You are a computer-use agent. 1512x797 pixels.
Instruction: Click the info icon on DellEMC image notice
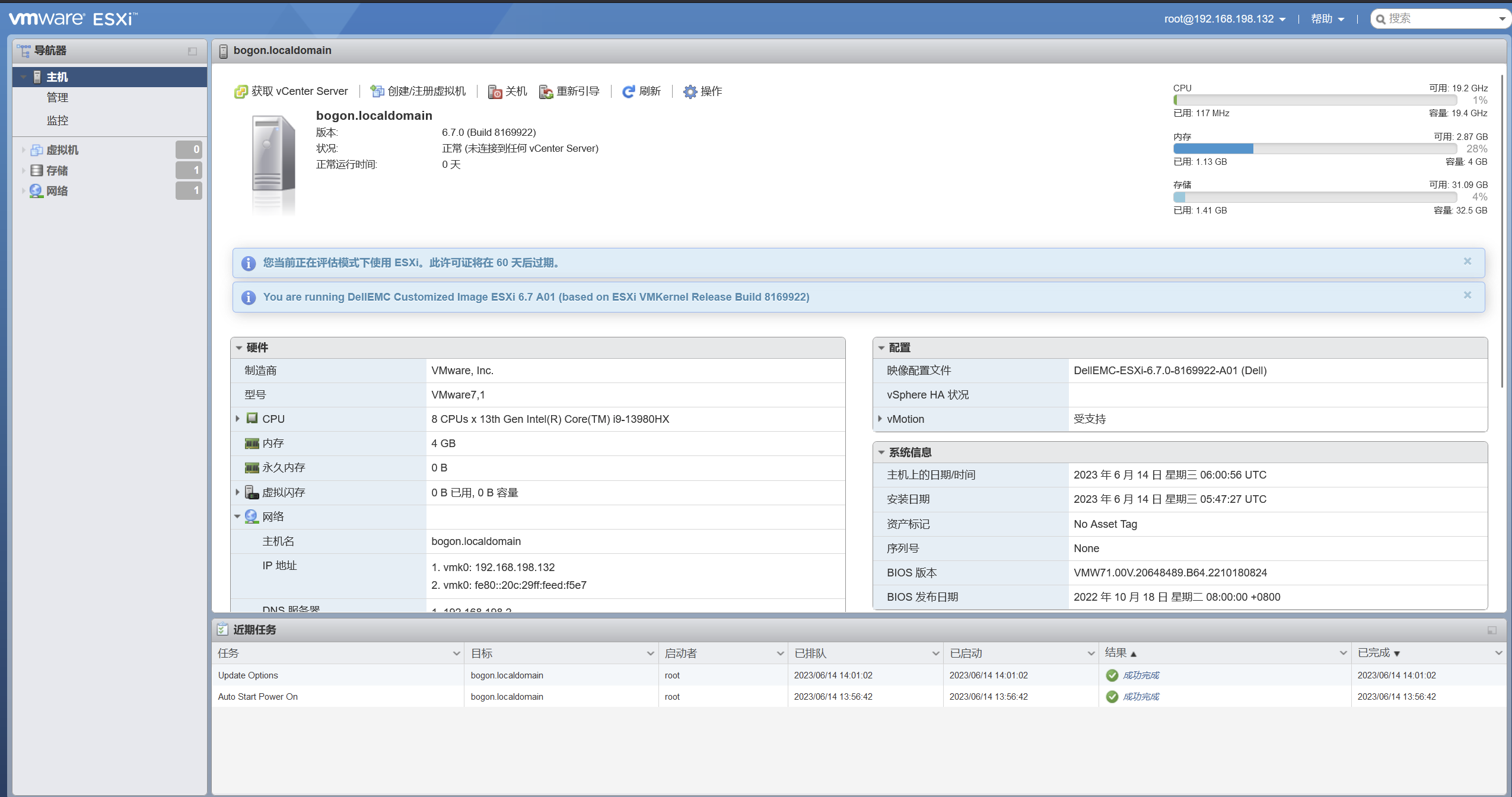click(x=249, y=297)
